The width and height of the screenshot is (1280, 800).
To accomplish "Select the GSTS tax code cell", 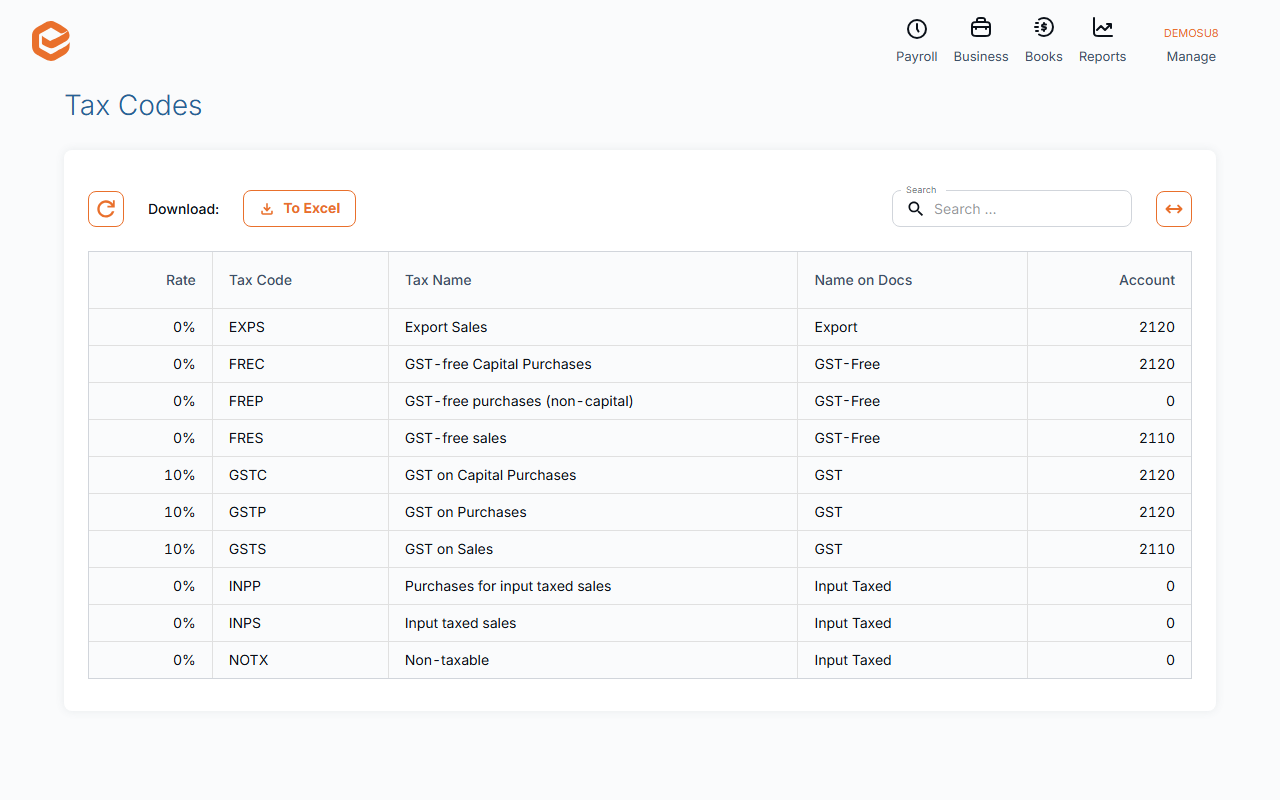I will click(x=300, y=549).
